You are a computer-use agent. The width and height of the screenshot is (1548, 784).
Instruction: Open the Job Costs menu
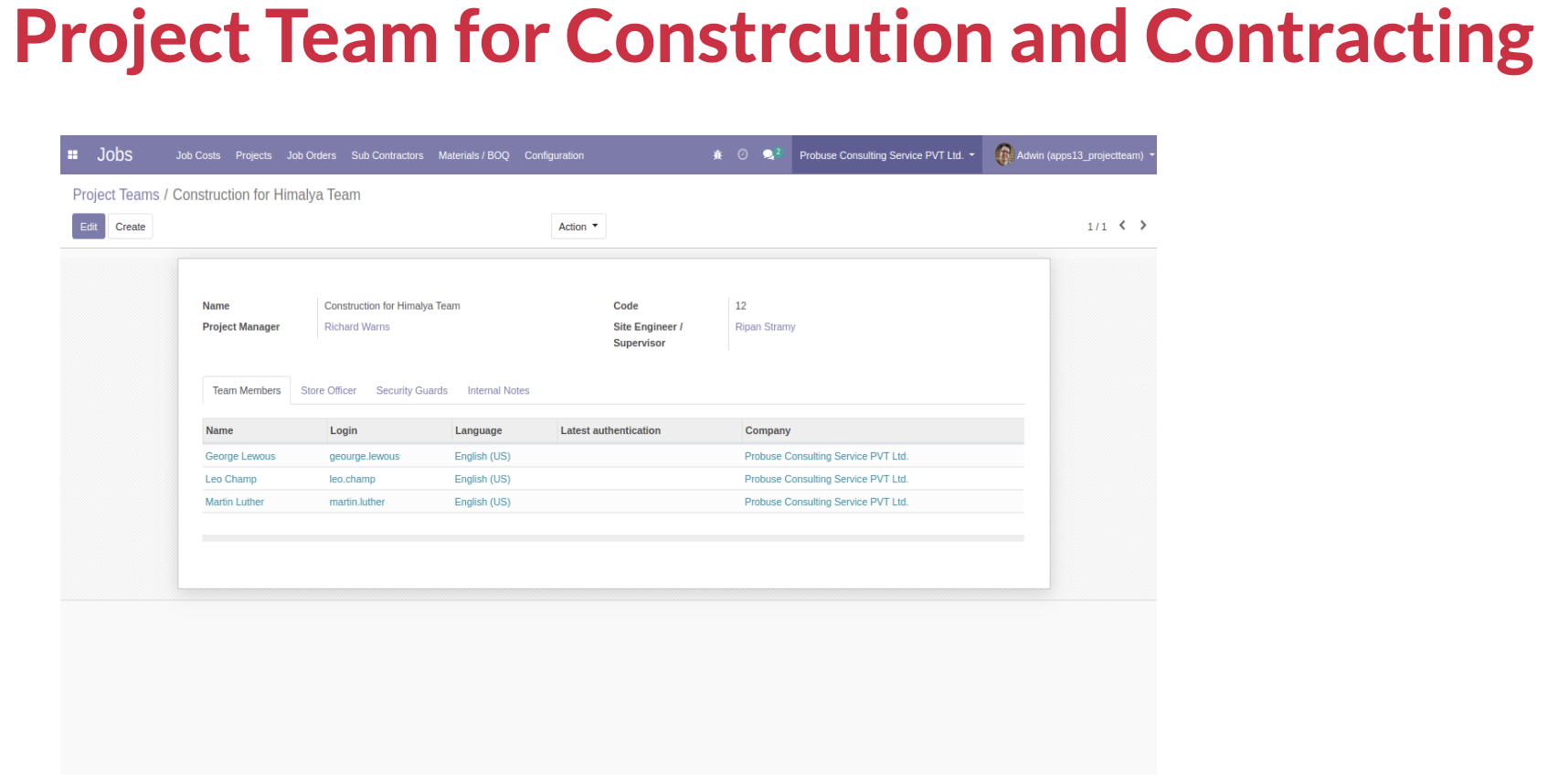pyautogui.click(x=198, y=155)
